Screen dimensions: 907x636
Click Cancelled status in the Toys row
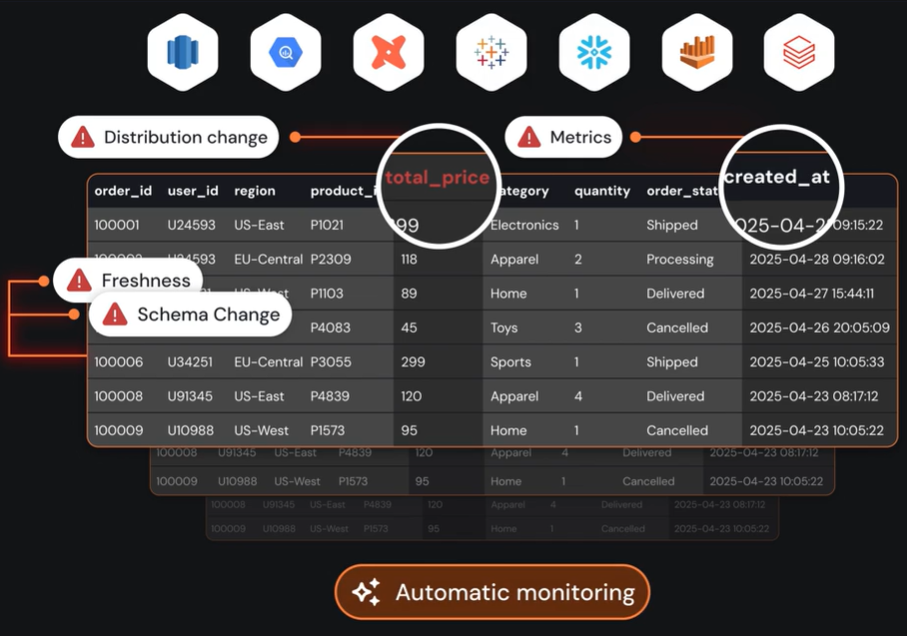point(677,327)
